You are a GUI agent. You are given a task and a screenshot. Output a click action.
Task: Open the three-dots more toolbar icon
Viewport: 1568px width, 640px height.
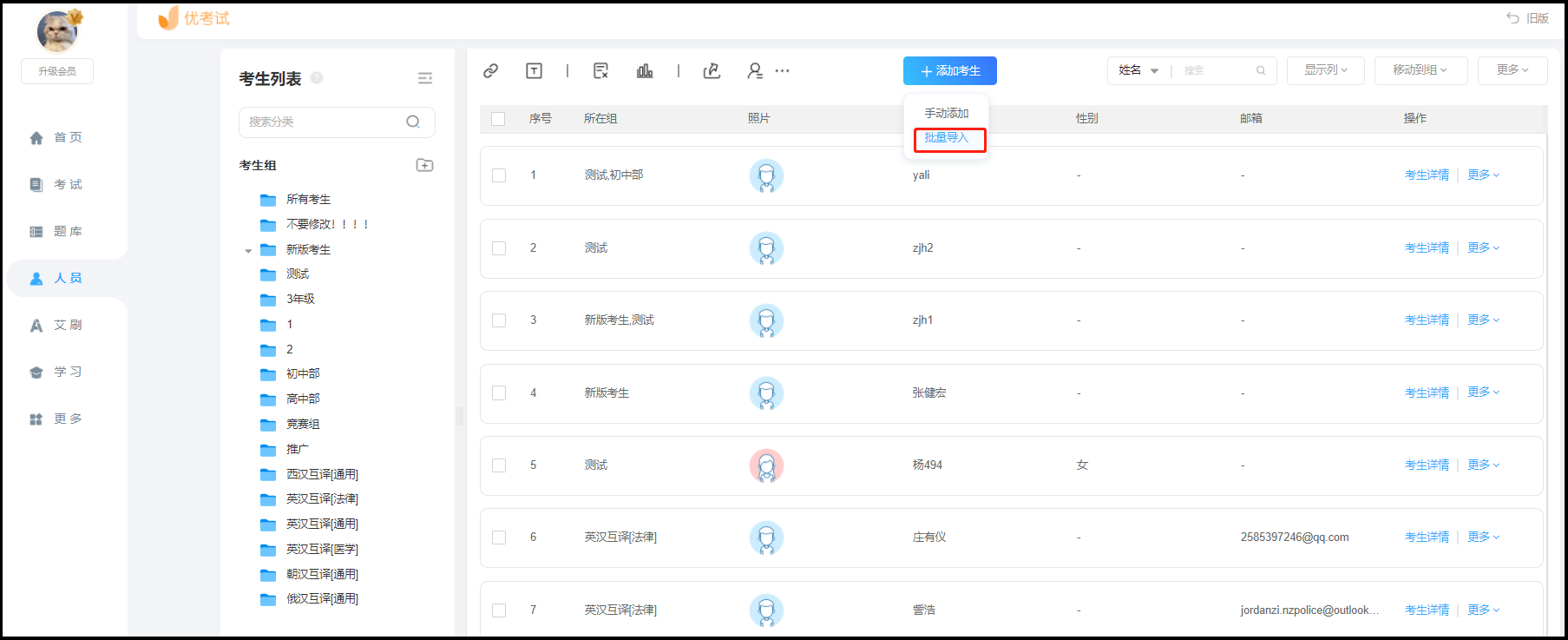782,71
